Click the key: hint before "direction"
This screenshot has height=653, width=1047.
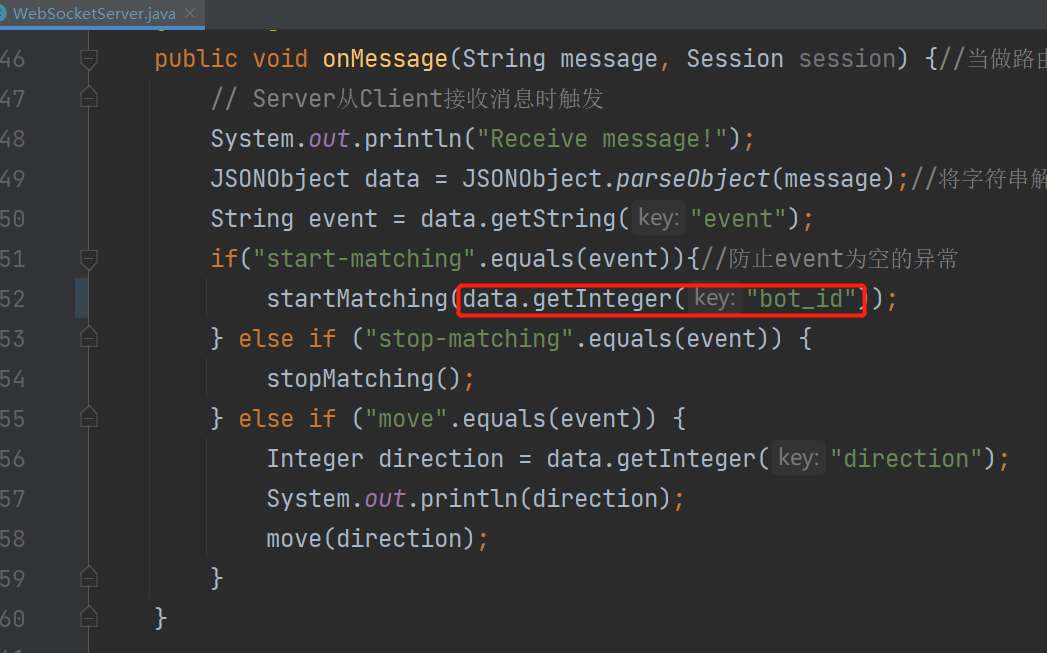pos(799,459)
